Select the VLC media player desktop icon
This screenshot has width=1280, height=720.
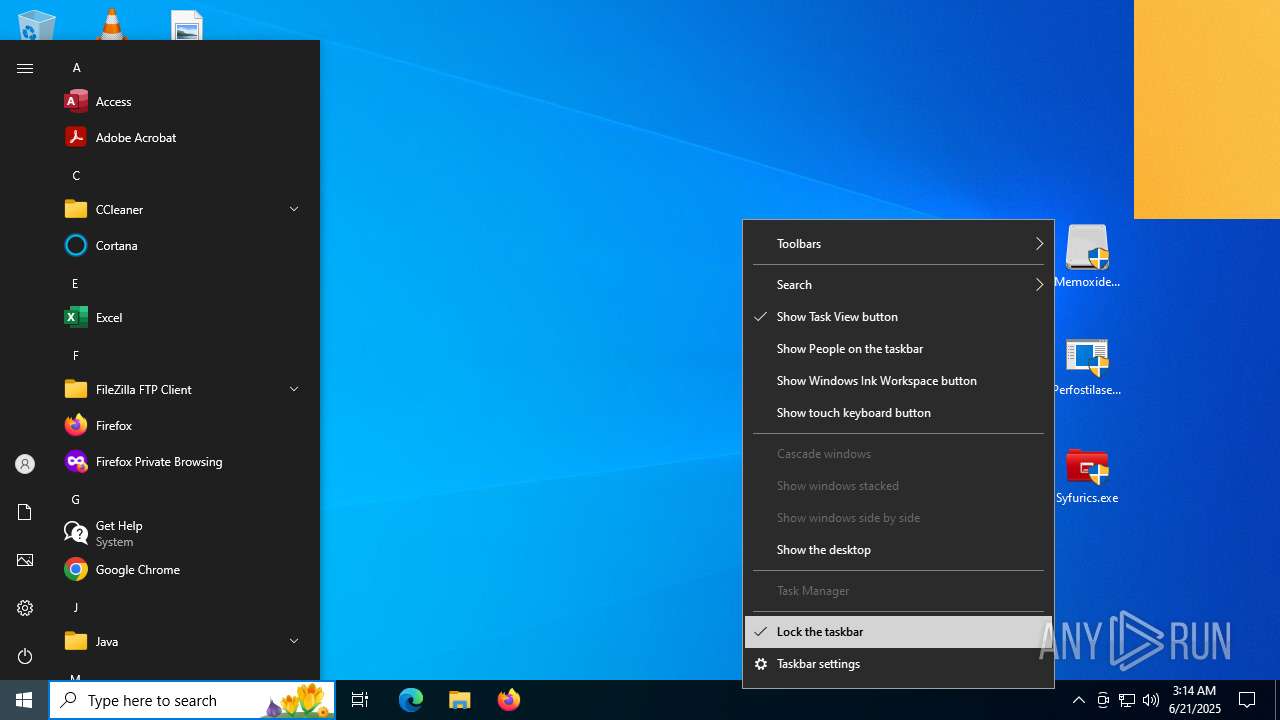click(x=111, y=24)
